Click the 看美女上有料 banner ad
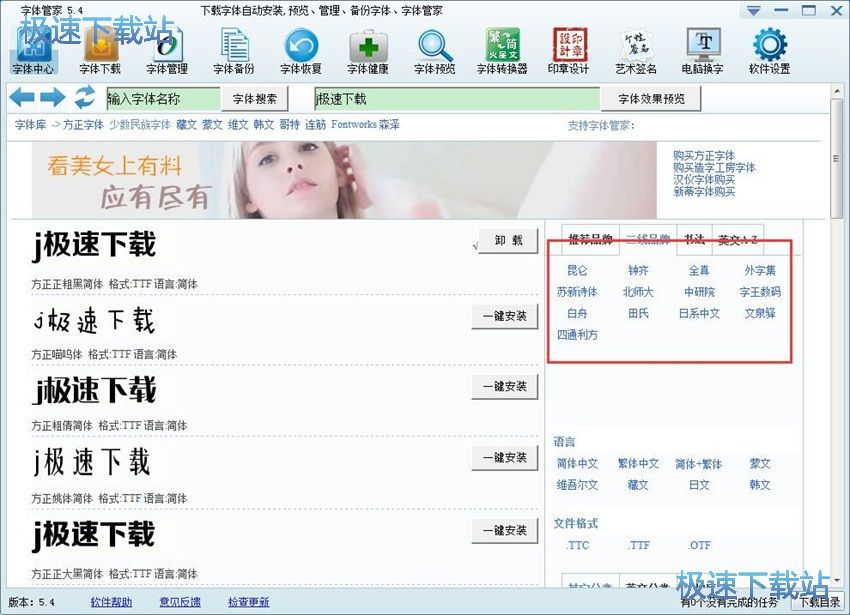The image size is (850, 615). click(x=344, y=180)
